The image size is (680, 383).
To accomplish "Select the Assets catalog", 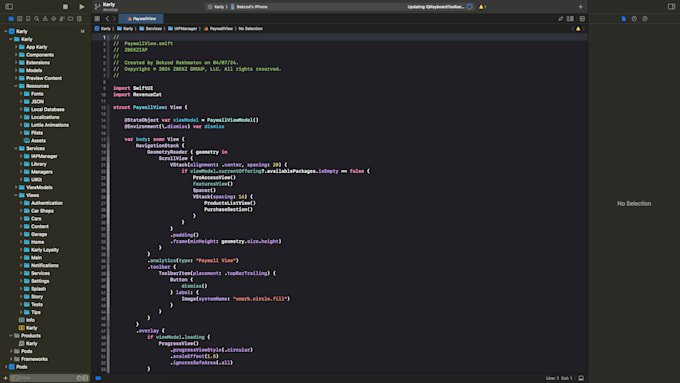I will [35, 141].
